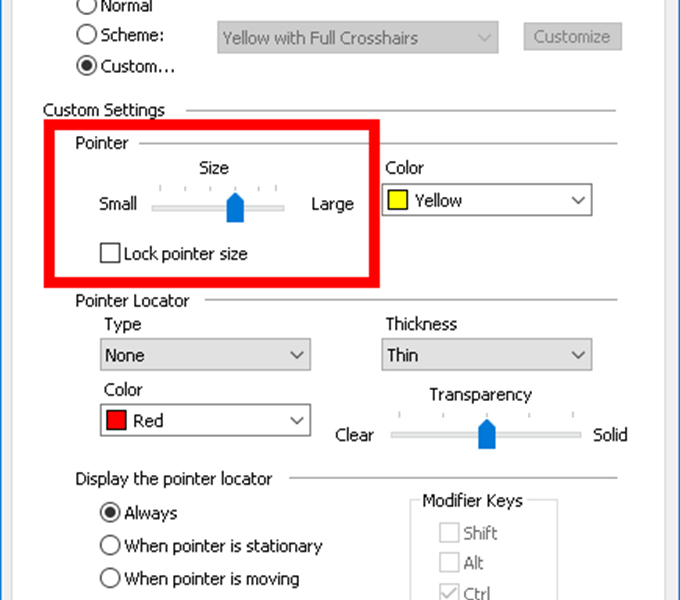The image size is (680, 600).
Task: Click the yellow color swatch
Action: pos(397,200)
